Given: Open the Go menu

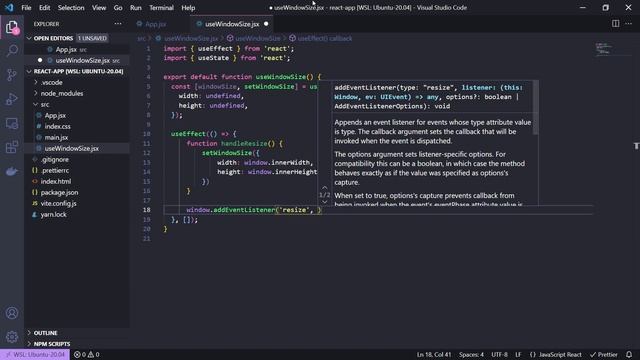Looking at the screenshot, I should 118,8.
